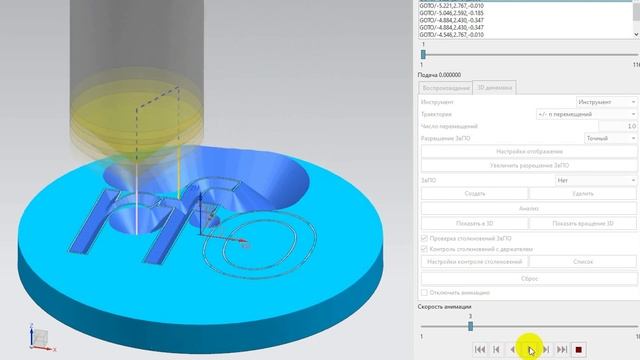Click the Показать в 3D button
Screen dimensions: 640x360
475,223
